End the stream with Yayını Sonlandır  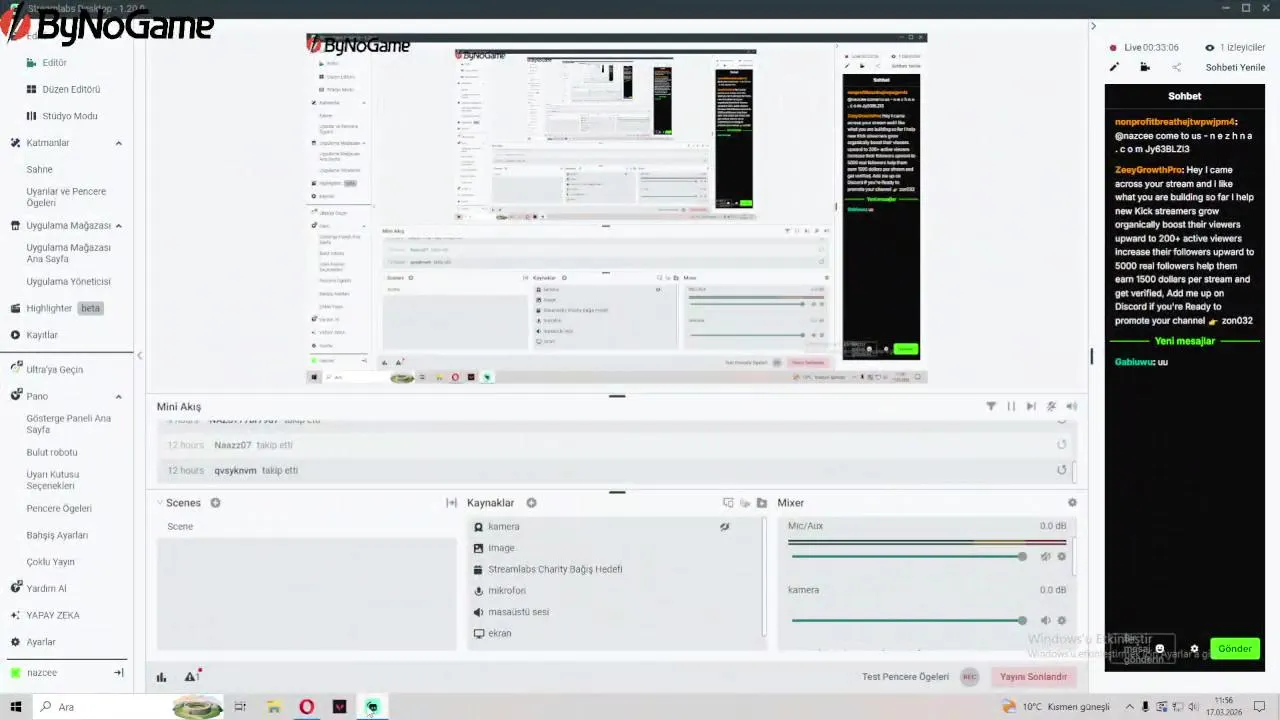click(x=1033, y=677)
